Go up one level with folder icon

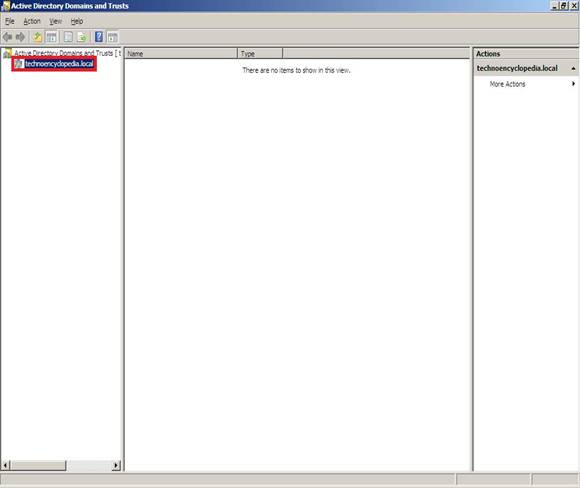(37, 37)
